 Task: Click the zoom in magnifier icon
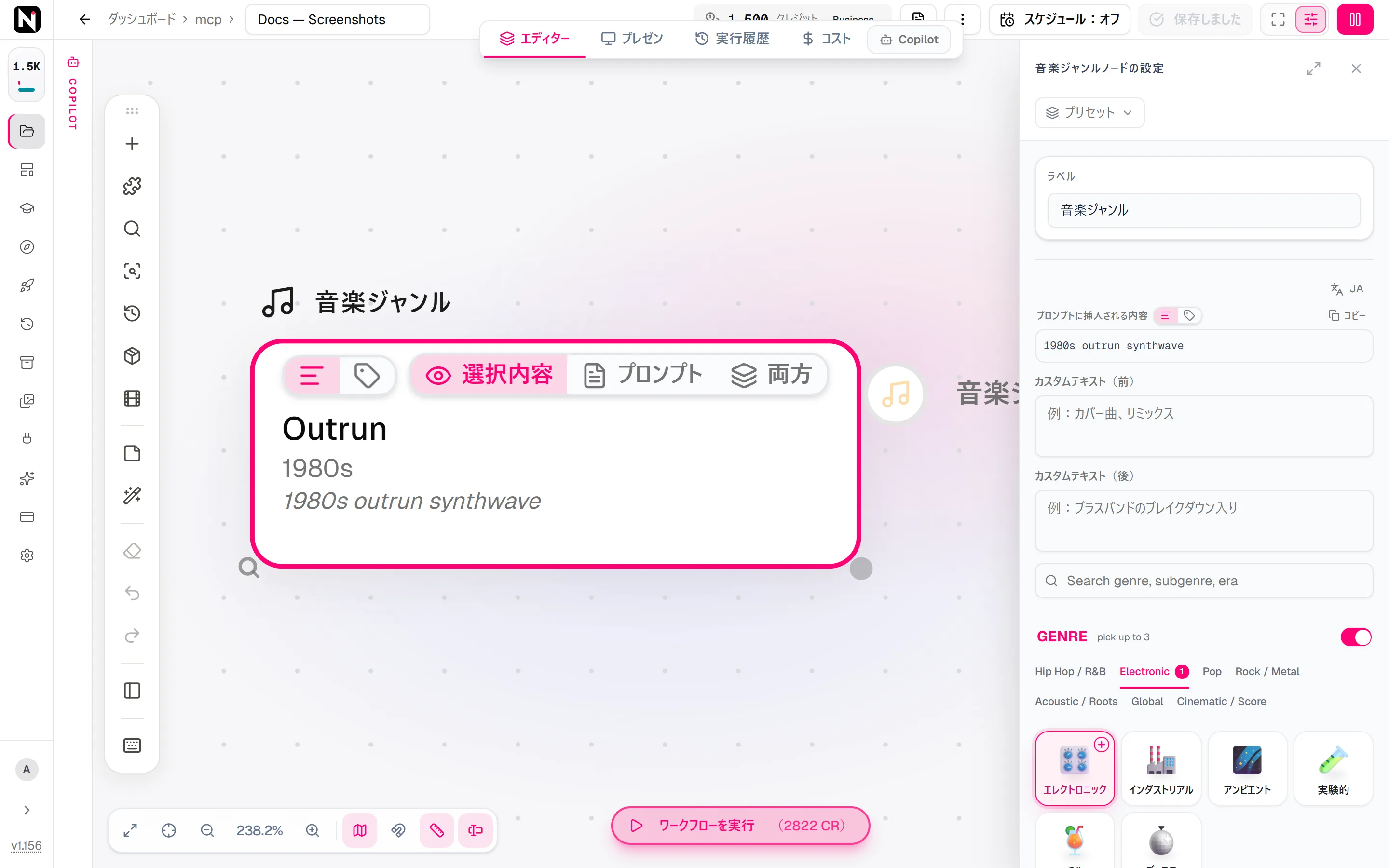pos(312,831)
